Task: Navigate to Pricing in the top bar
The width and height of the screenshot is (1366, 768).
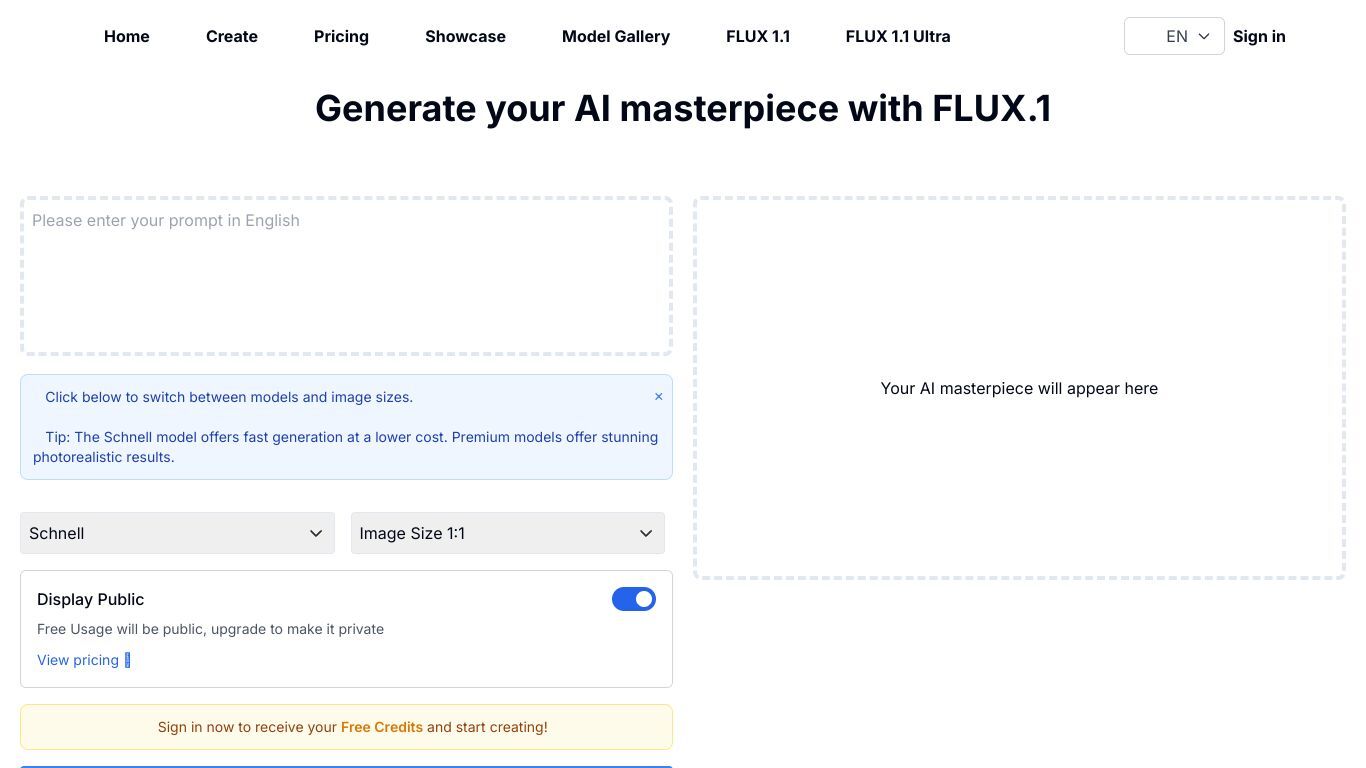Action: (x=341, y=36)
